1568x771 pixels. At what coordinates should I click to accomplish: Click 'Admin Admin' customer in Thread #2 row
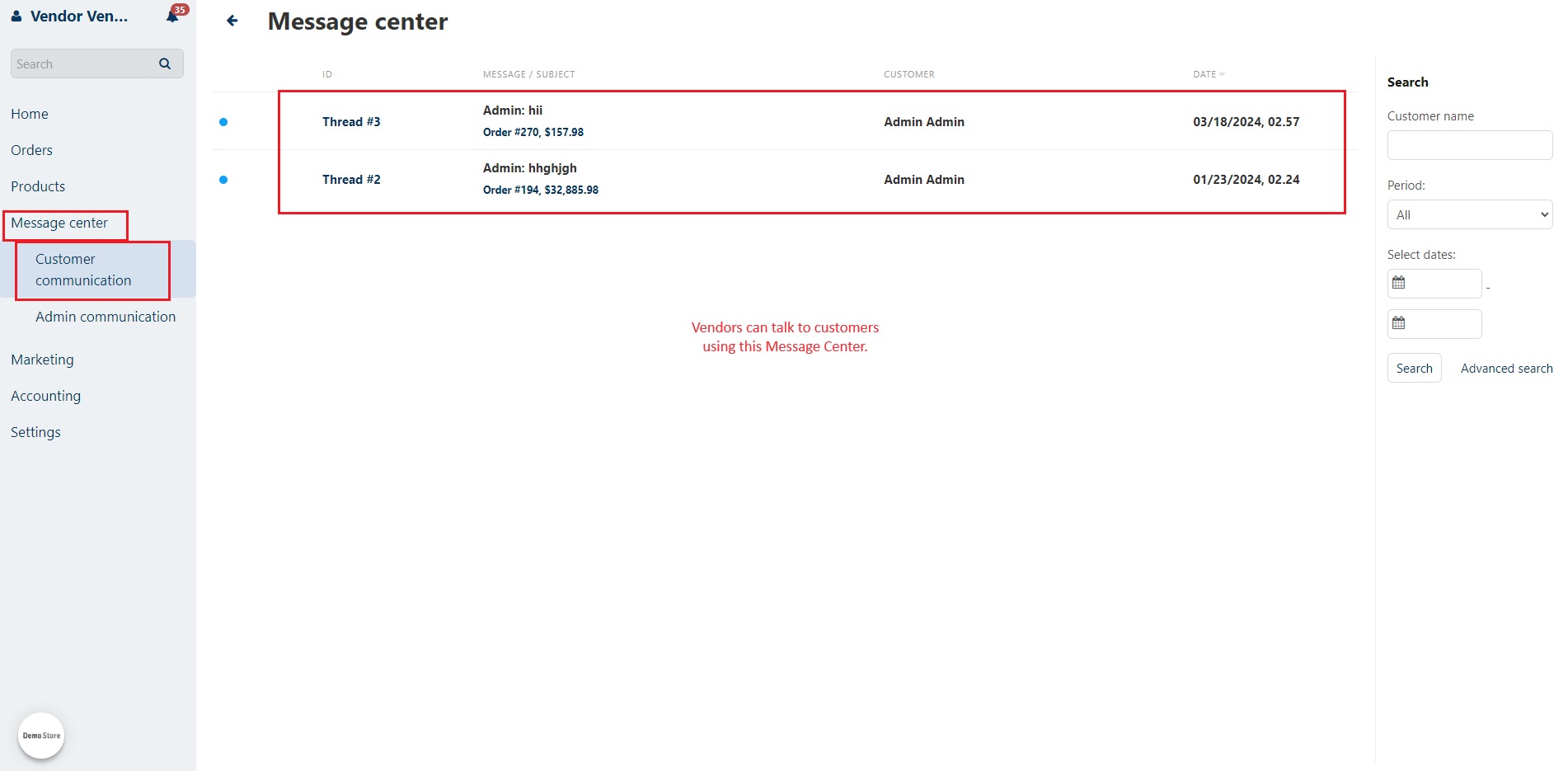pos(924,180)
